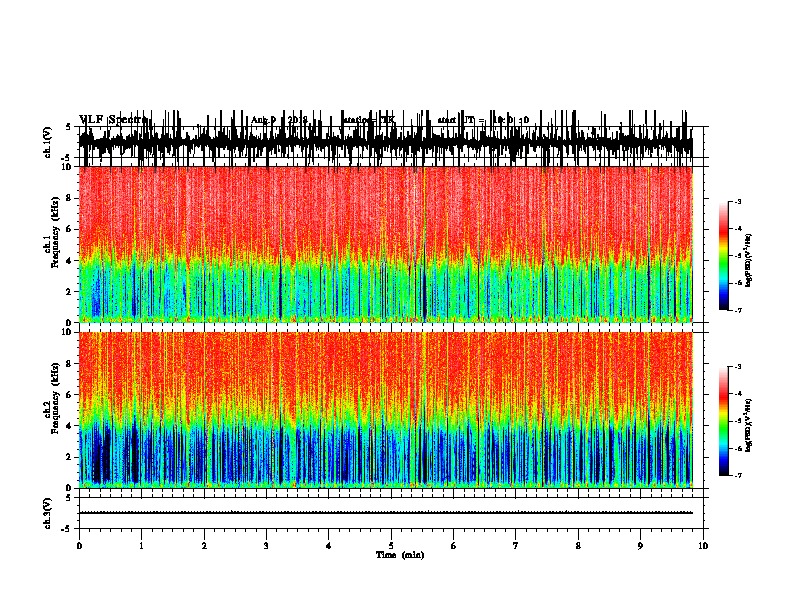Click the 'ch.1(V)' waveform axis label
792x612 pixels.
click(48, 142)
